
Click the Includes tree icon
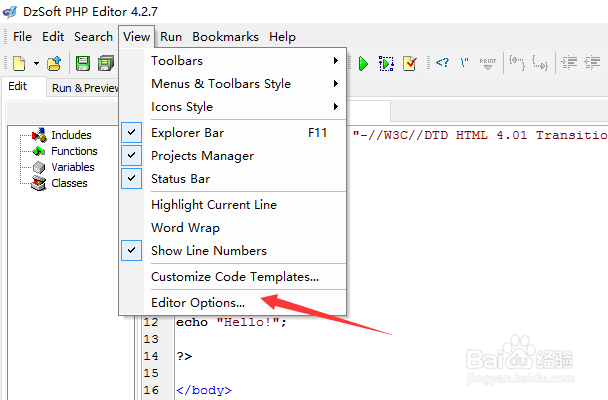(39, 135)
